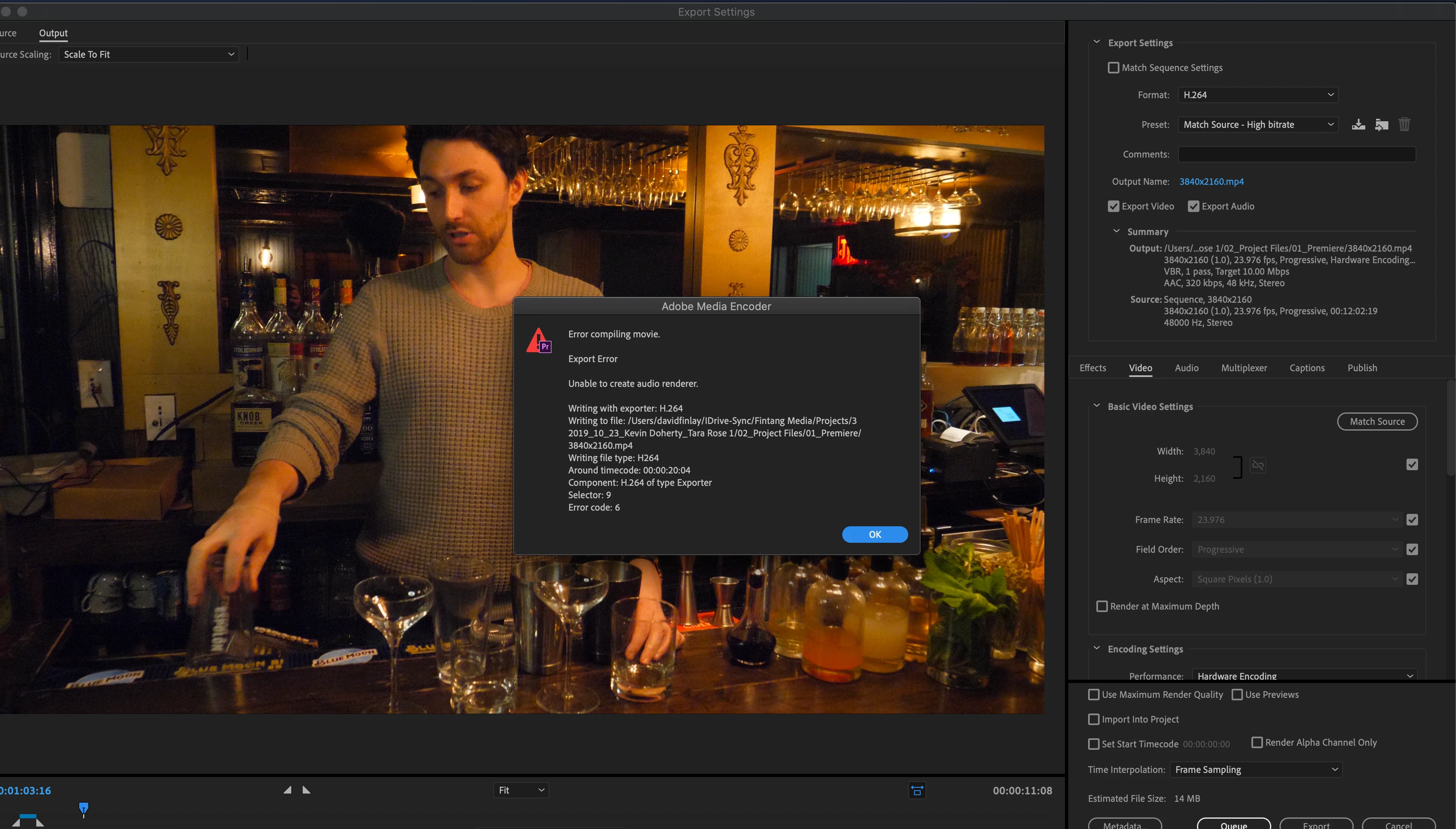
Task: Open the Time Interpolation Frame Sampling dropdown
Action: click(1256, 770)
